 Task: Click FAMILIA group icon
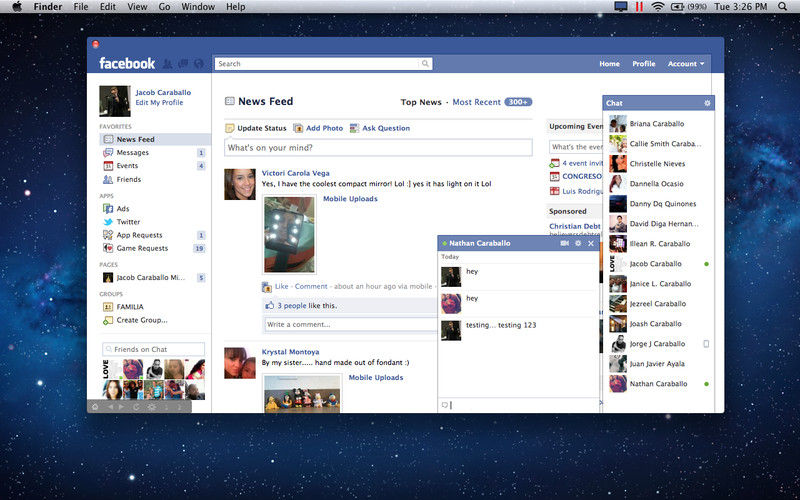pyautogui.click(x=108, y=307)
